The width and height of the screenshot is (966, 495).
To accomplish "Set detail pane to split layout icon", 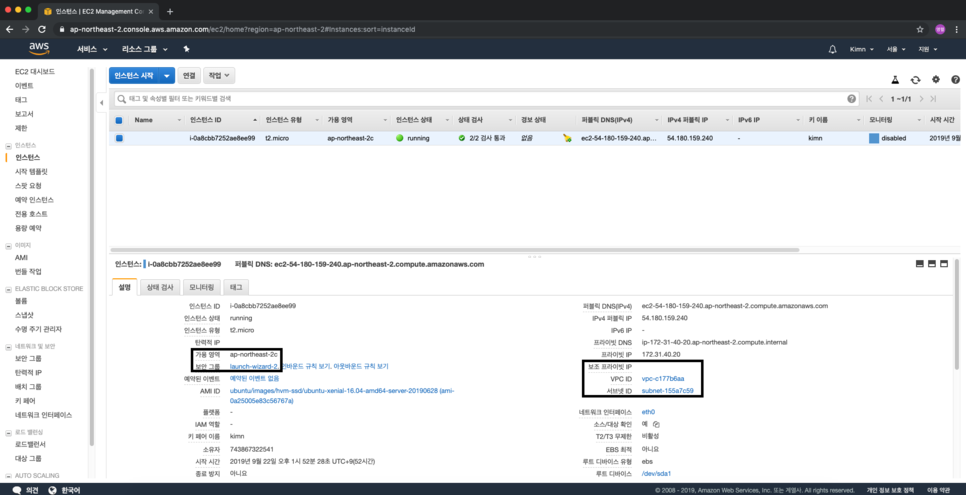I will tap(932, 264).
